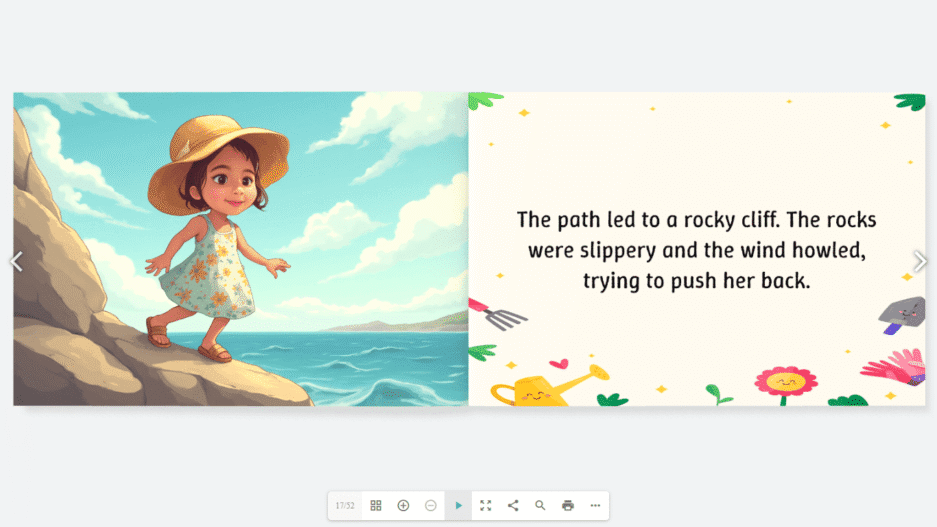Open the page thumbnails grid view

(x=376, y=505)
